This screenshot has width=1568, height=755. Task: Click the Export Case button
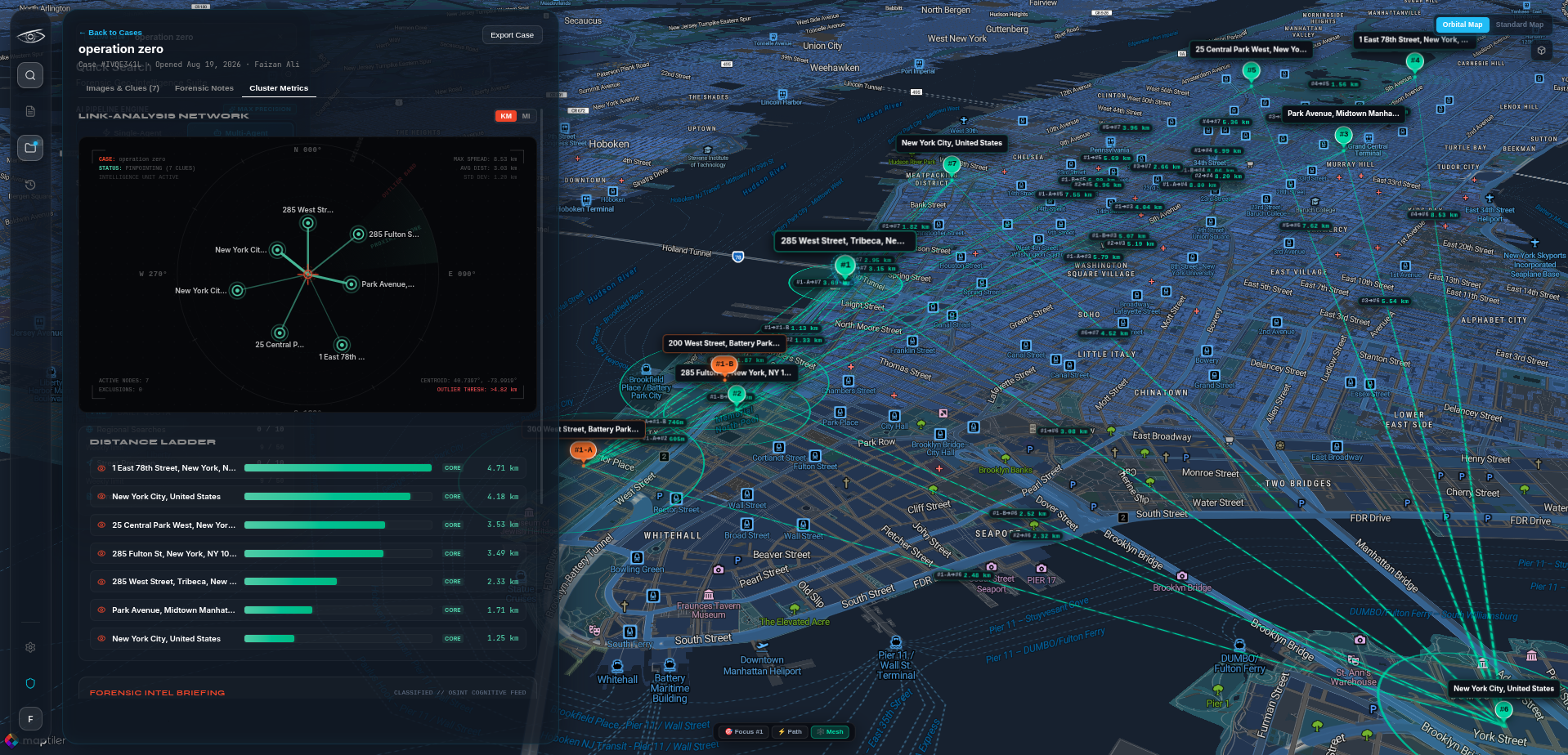512,35
